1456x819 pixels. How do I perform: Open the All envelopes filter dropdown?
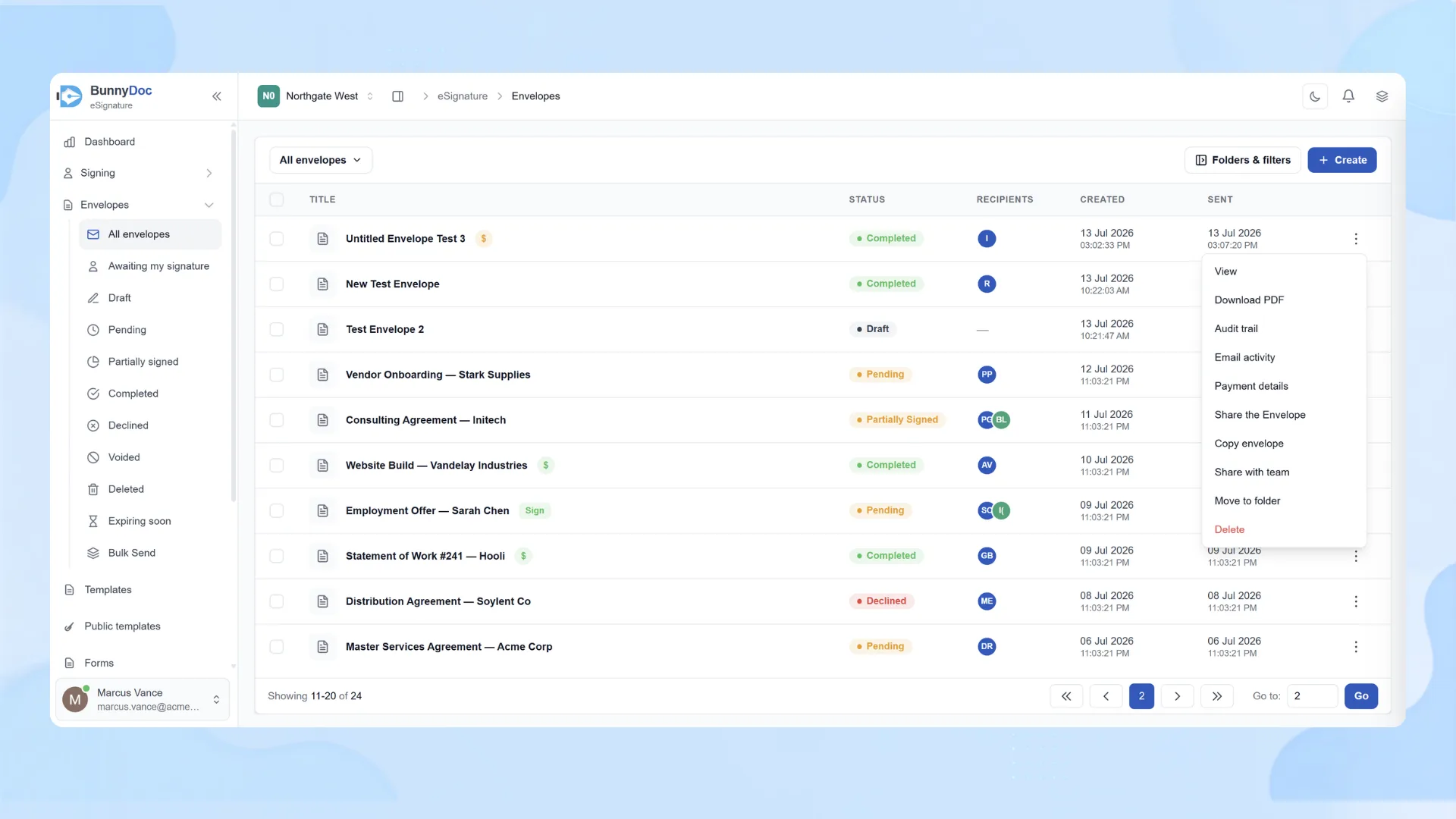pos(321,160)
